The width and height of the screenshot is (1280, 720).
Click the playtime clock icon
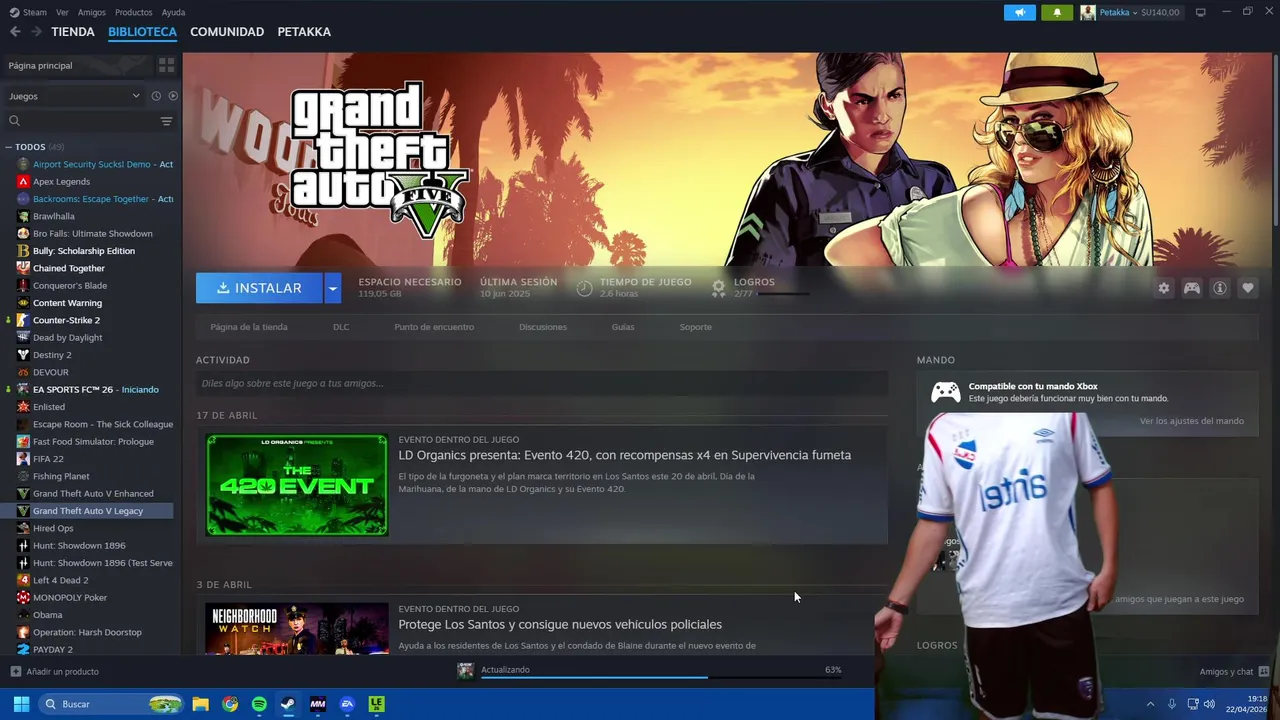click(584, 288)
